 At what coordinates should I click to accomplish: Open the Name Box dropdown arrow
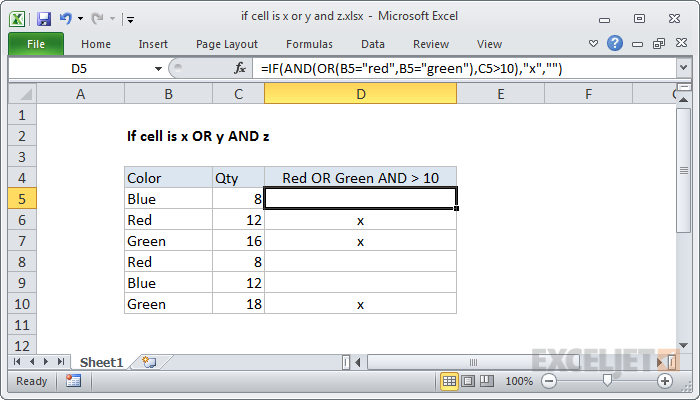157,68
